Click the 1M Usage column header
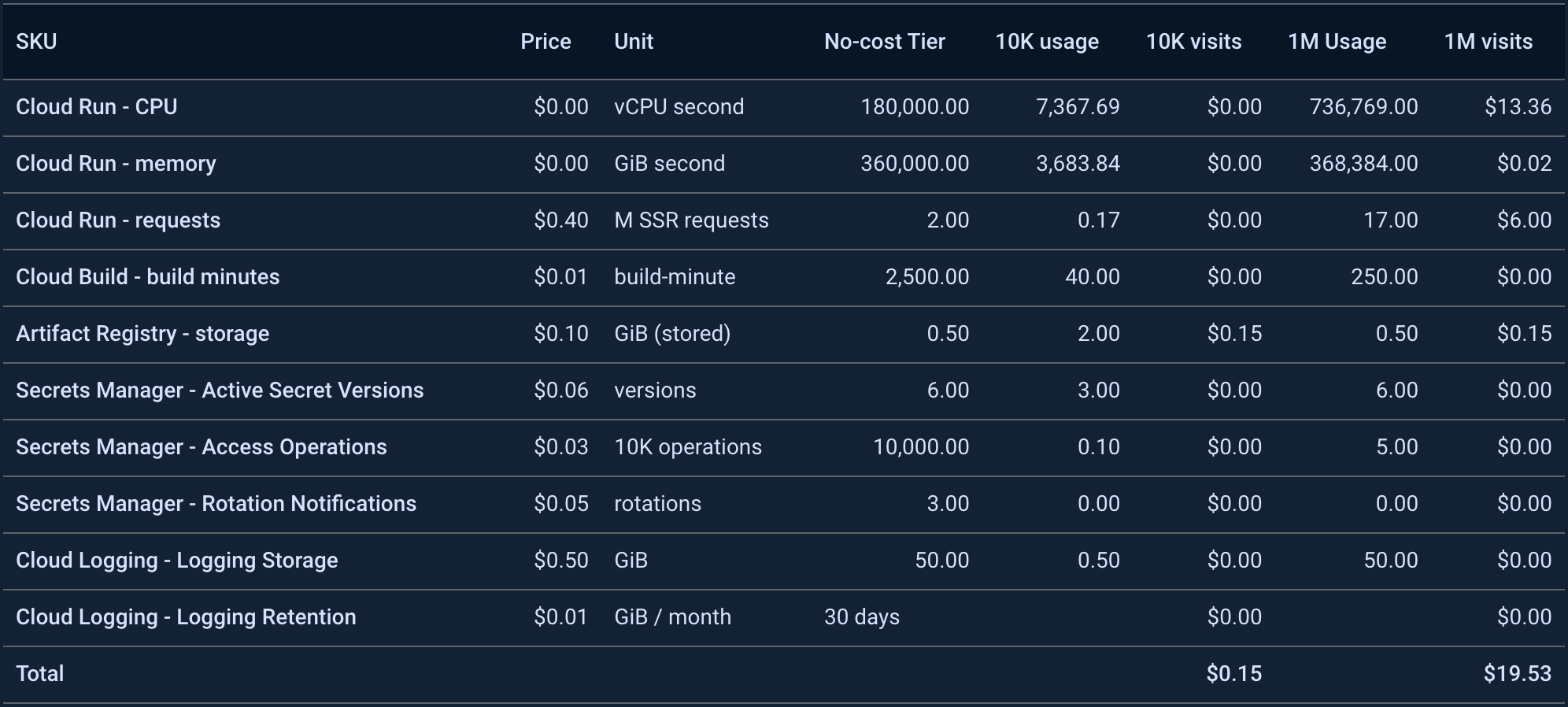Viewport: 1568px width, 707px height. tap(1337, 42)
